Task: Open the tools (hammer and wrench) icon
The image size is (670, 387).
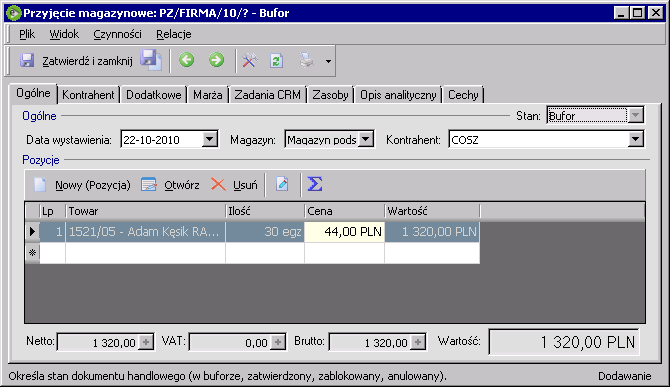Action: click(250, 61)
